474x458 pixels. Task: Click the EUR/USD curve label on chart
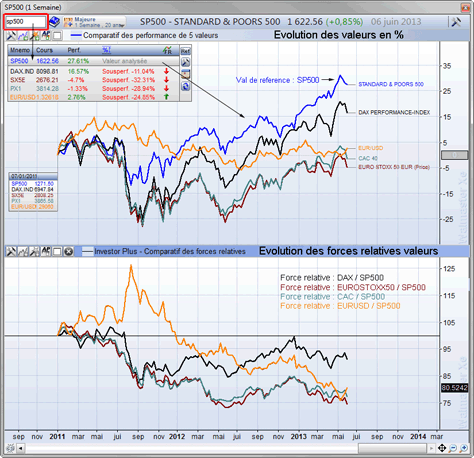click(371, 148)
